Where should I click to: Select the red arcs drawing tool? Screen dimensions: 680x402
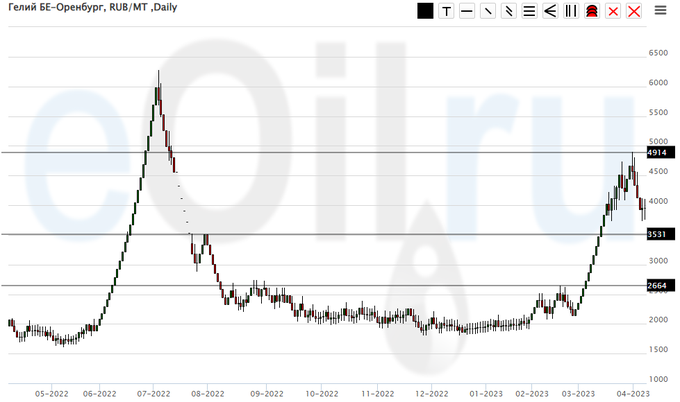pyautogui.click(x=591, y=11)
